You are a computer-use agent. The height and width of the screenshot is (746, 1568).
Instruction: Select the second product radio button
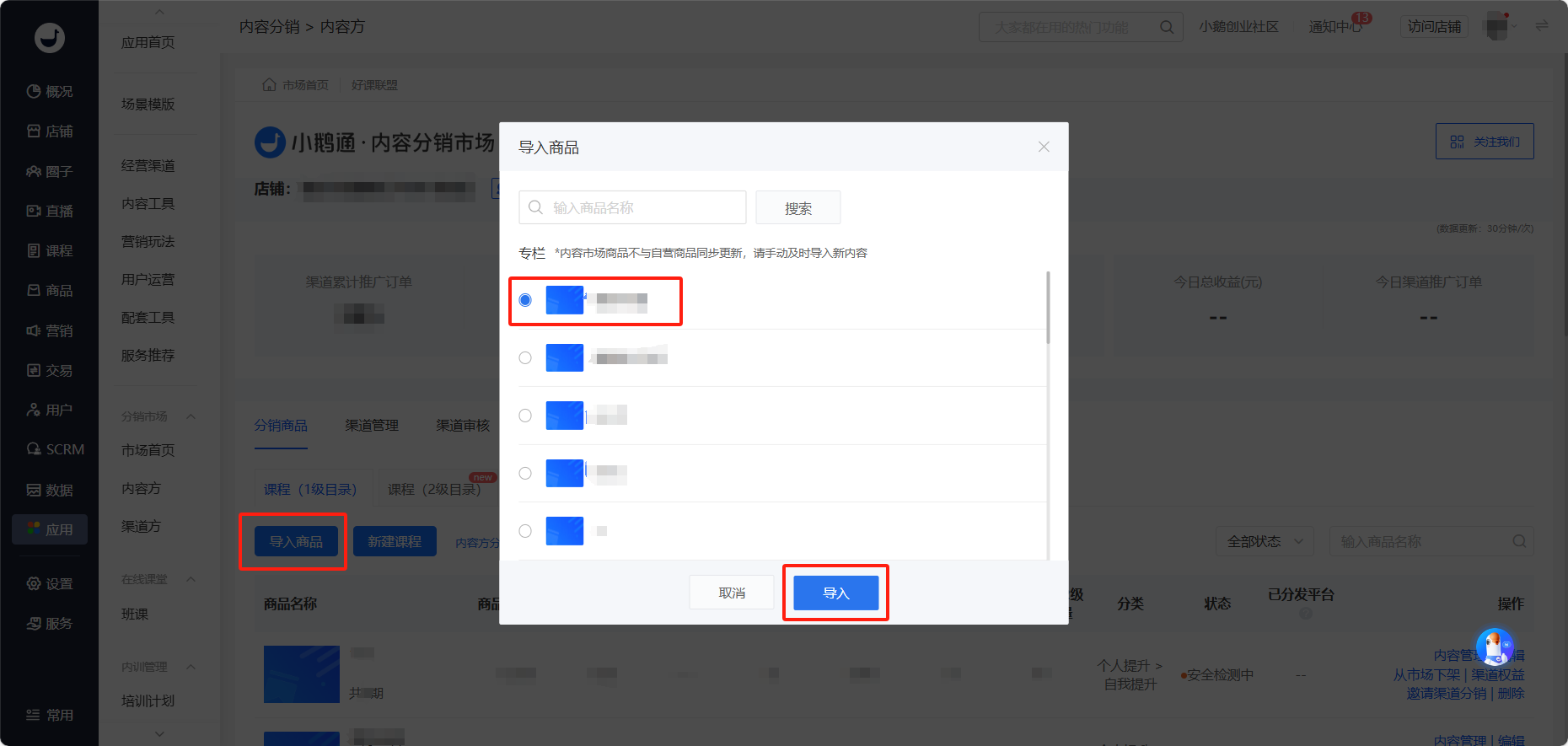coord(525,357)
